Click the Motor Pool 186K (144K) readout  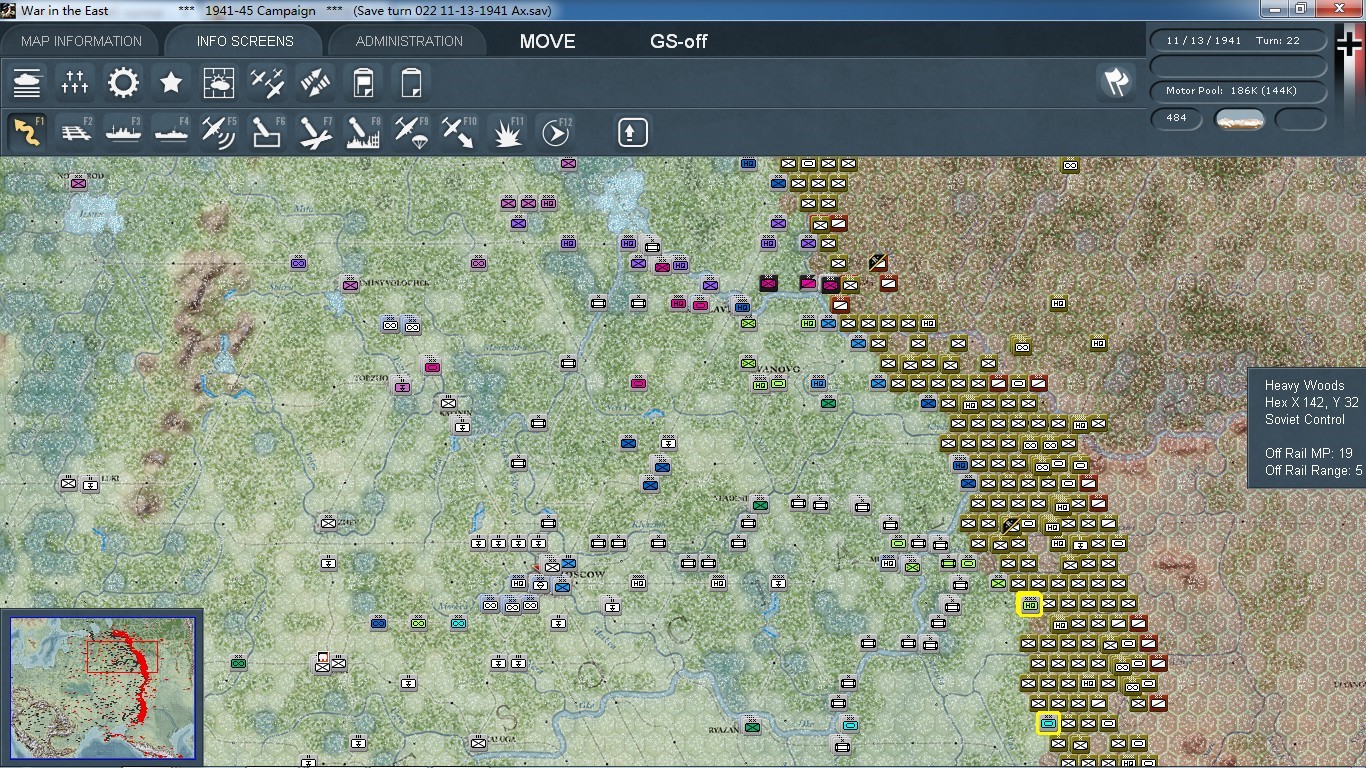point(1239,91)
